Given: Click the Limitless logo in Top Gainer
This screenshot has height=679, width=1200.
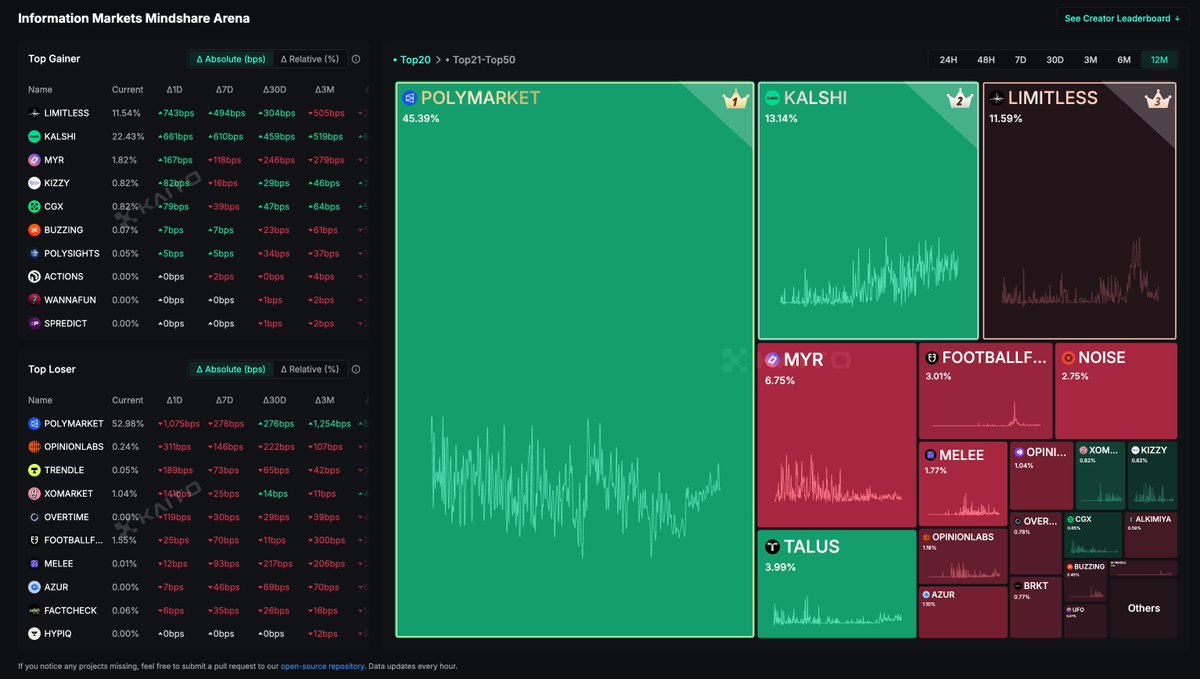Looking at the screenshot, I should pos(34,113).
